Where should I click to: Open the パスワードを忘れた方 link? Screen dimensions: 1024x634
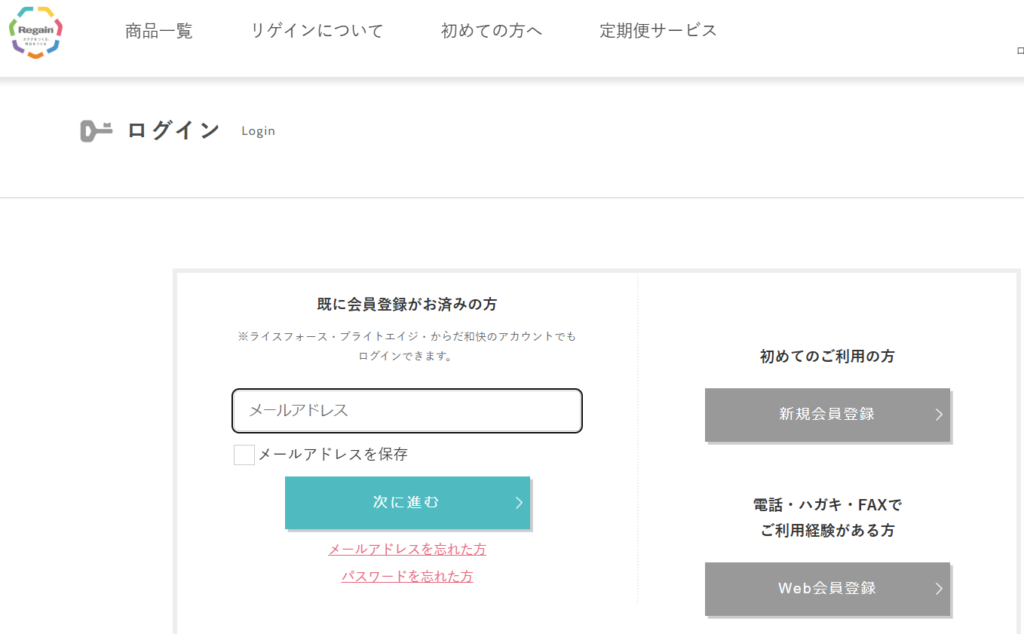[408, 577]
